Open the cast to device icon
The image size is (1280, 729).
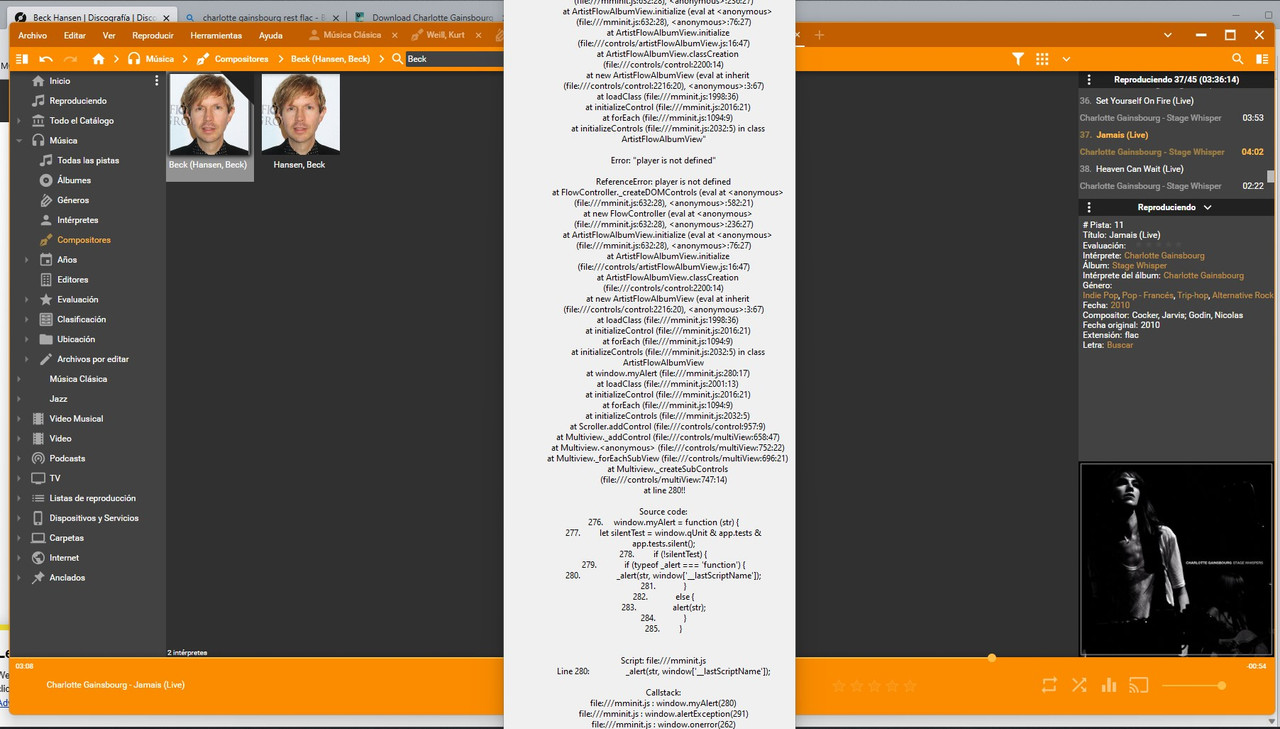point(1138,685)
